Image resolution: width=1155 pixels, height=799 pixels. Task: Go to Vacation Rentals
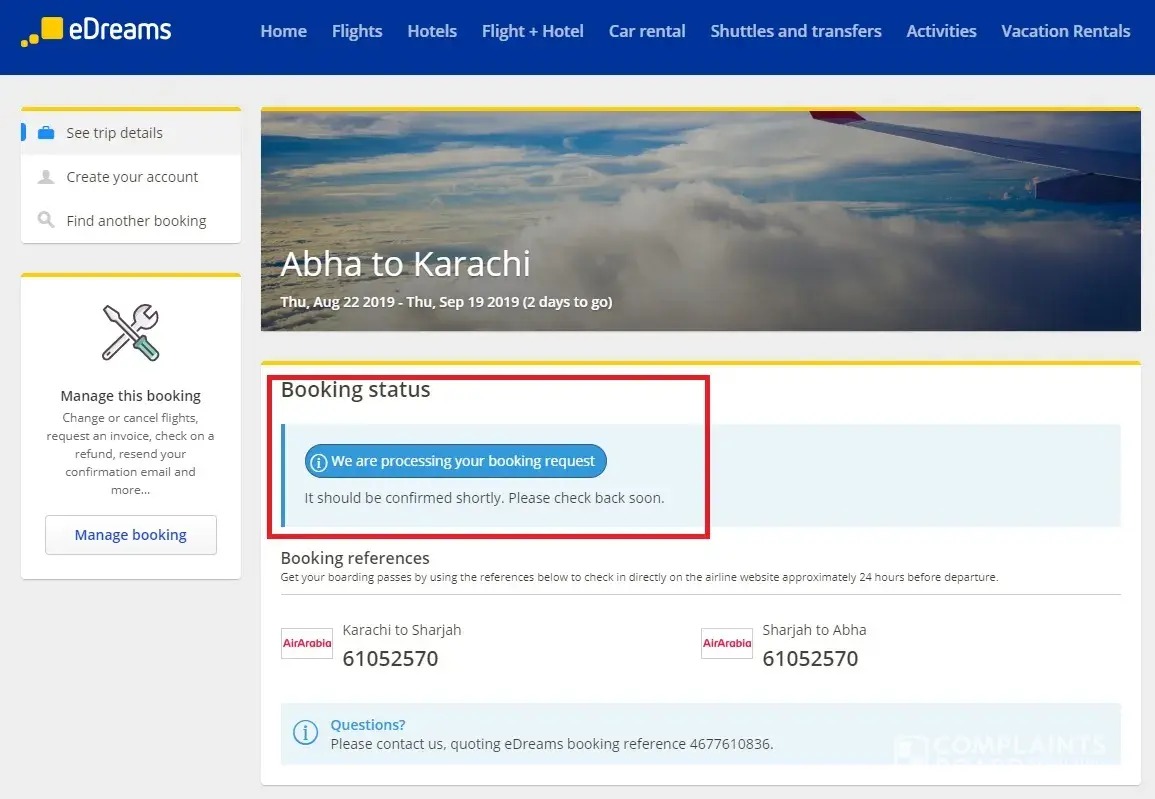(x=1065, y=31)
